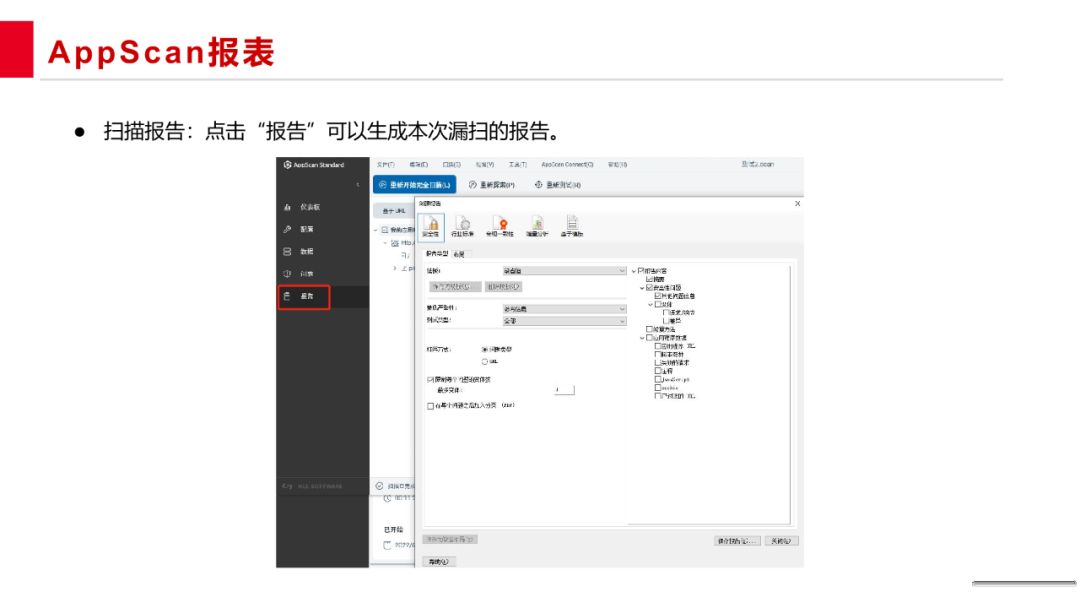The image size is (1080, 608).
Task: Select the template-based report icon
Action: [x=572, y=226]
